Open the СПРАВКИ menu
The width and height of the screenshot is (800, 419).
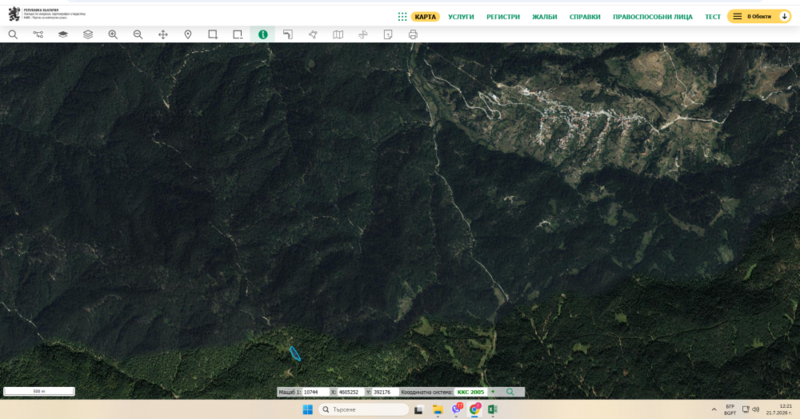tap(585, 17)
